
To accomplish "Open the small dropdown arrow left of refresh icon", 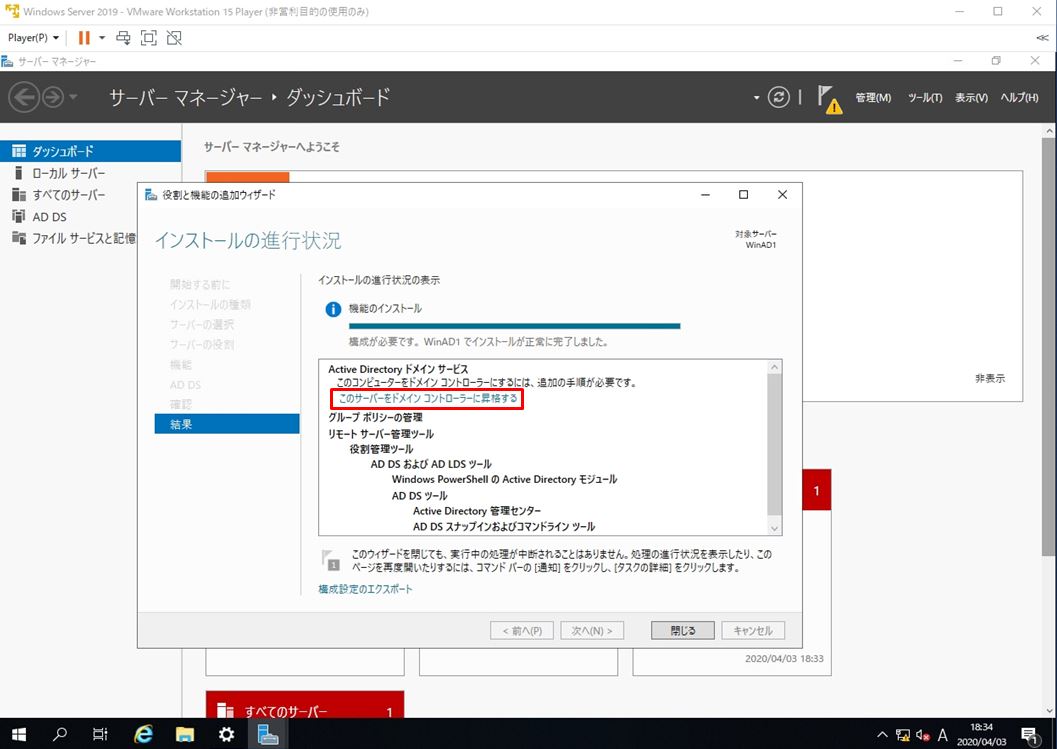I will pyautogui.click(x=756, y=98).
